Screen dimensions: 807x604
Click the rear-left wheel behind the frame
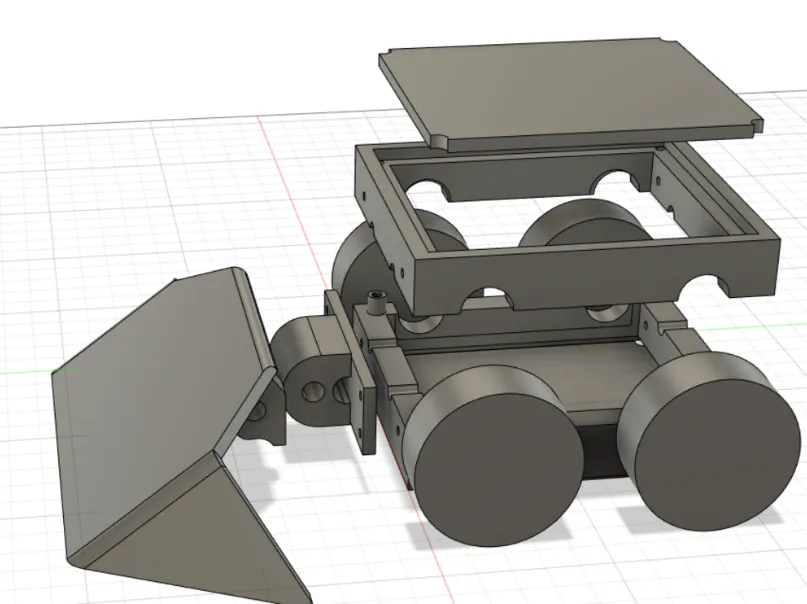352,267
